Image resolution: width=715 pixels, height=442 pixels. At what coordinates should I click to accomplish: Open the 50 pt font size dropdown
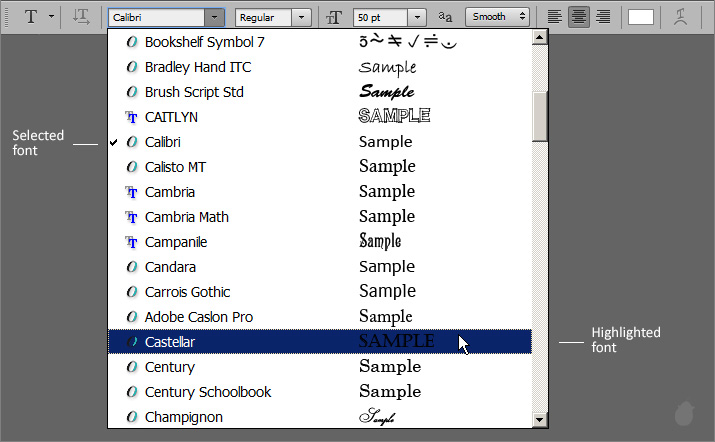[416, 17]
